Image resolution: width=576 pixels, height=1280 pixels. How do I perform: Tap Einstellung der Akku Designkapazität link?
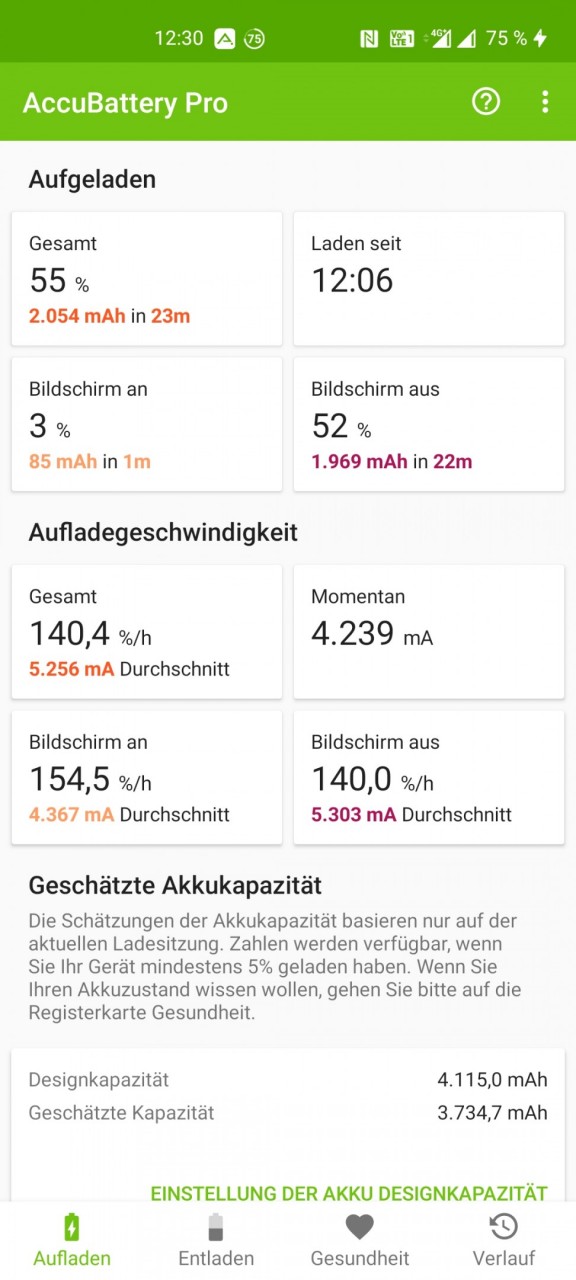[349, 1193]
